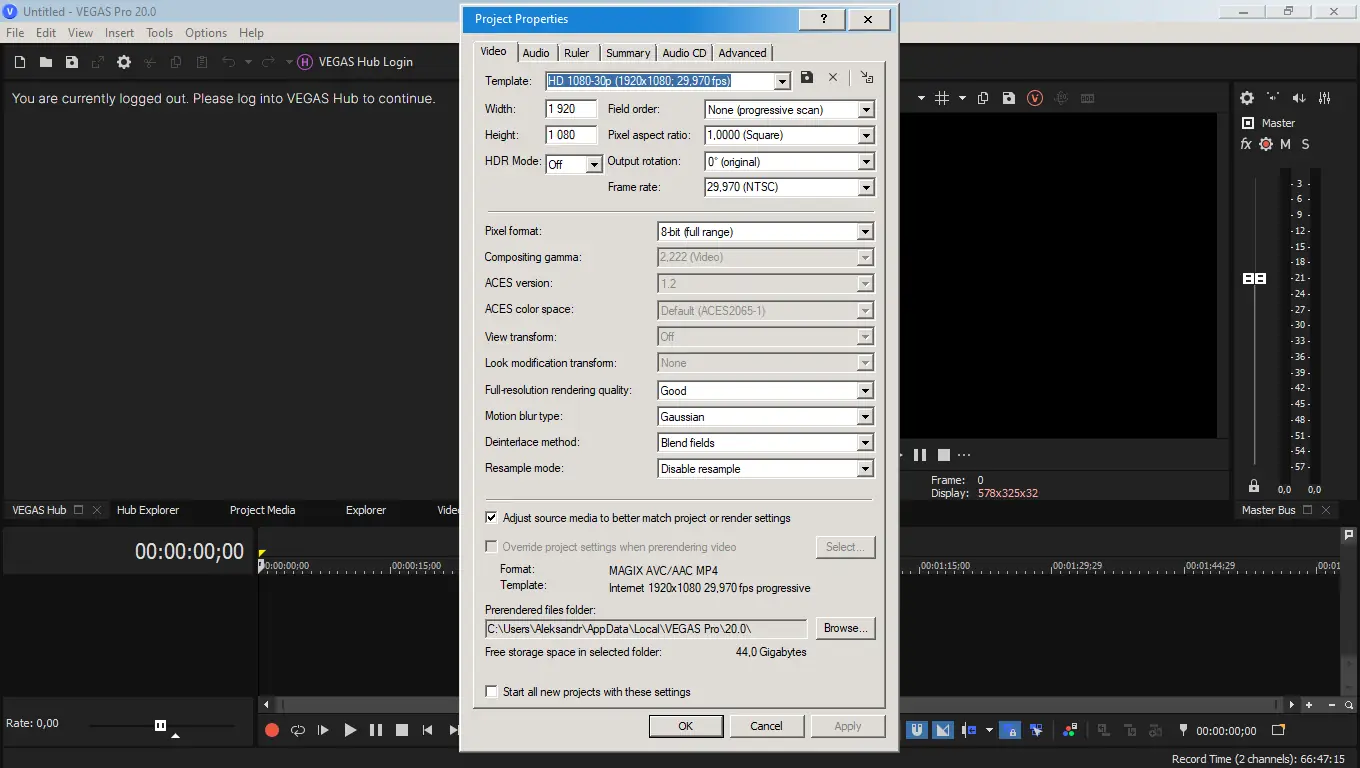Solo the Master bus with S

point(1305,144)
